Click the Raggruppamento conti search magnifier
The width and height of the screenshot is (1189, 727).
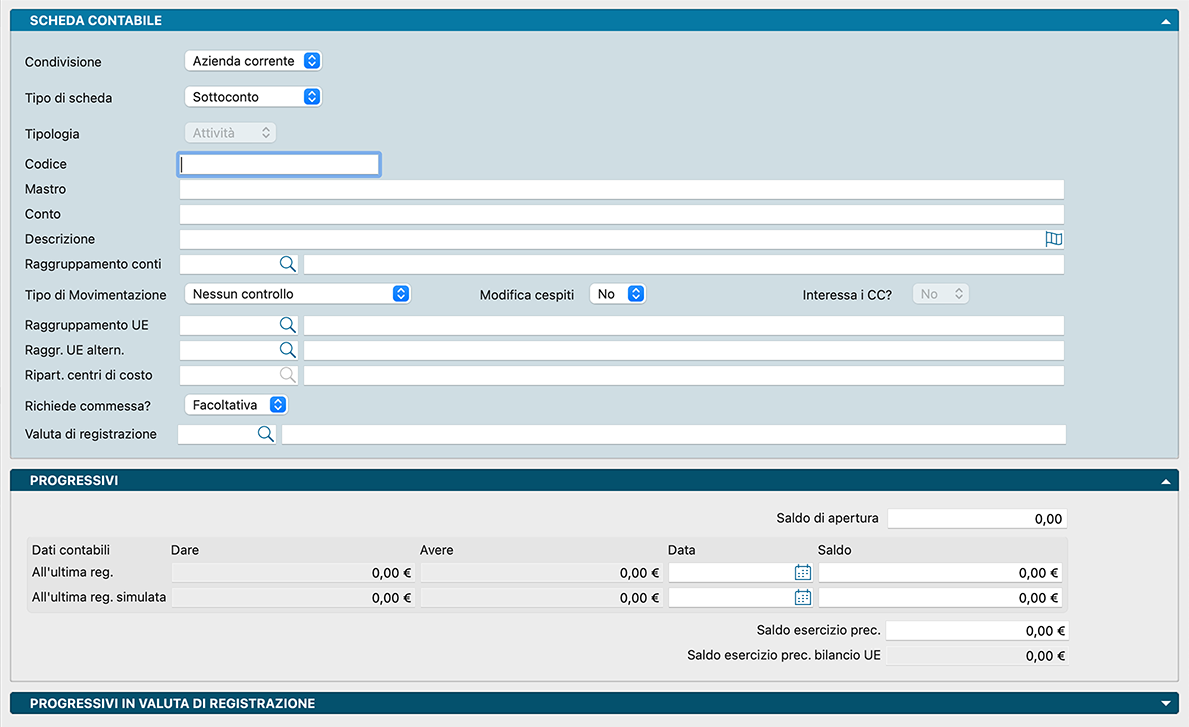[x=287, y=264]
